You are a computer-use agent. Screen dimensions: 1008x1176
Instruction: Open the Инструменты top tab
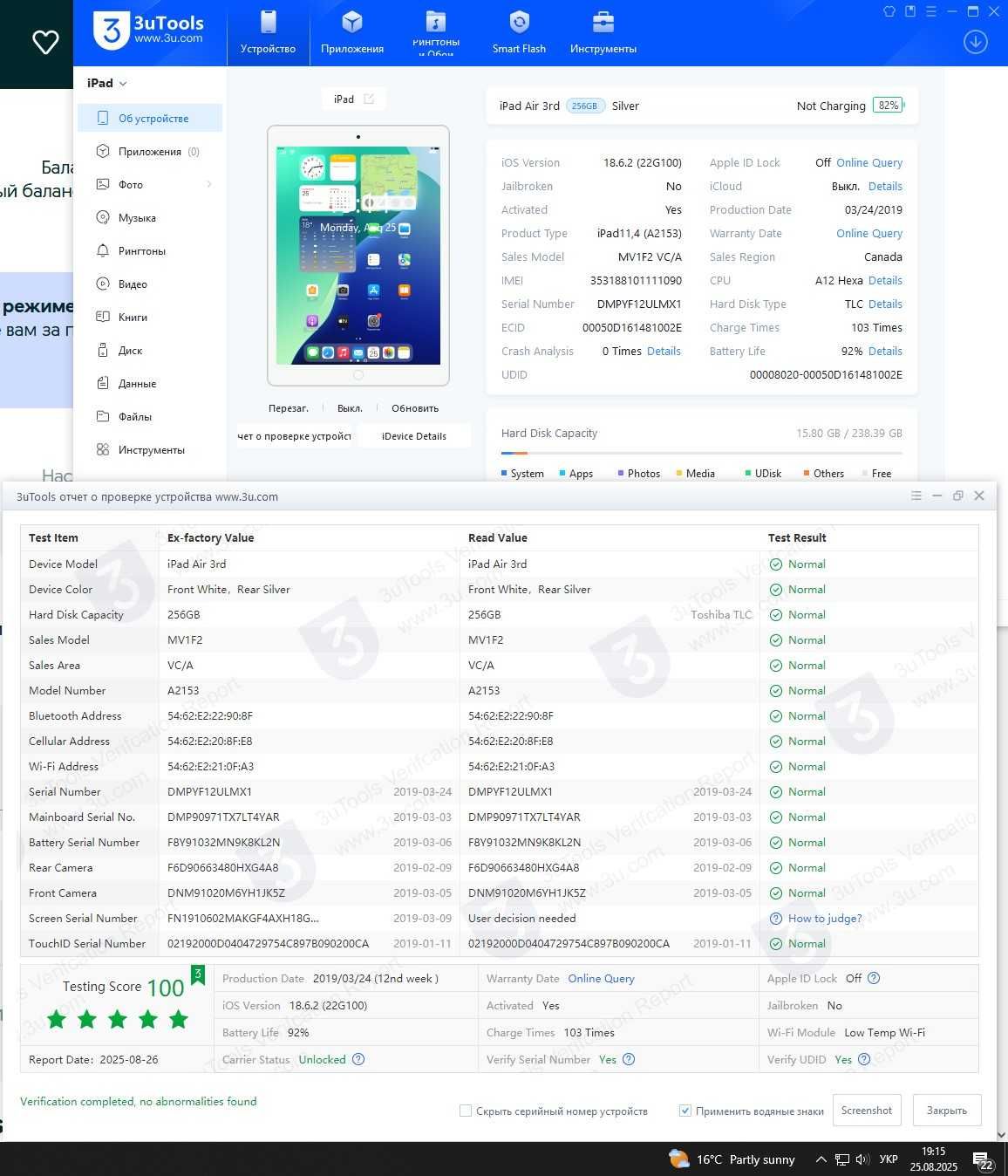point(603,32)
